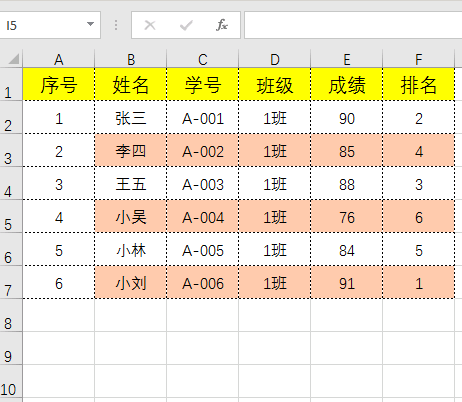Select the cell containing 王五
The height and width of the screenshot is (402, 462).
(x=131, y=183)
